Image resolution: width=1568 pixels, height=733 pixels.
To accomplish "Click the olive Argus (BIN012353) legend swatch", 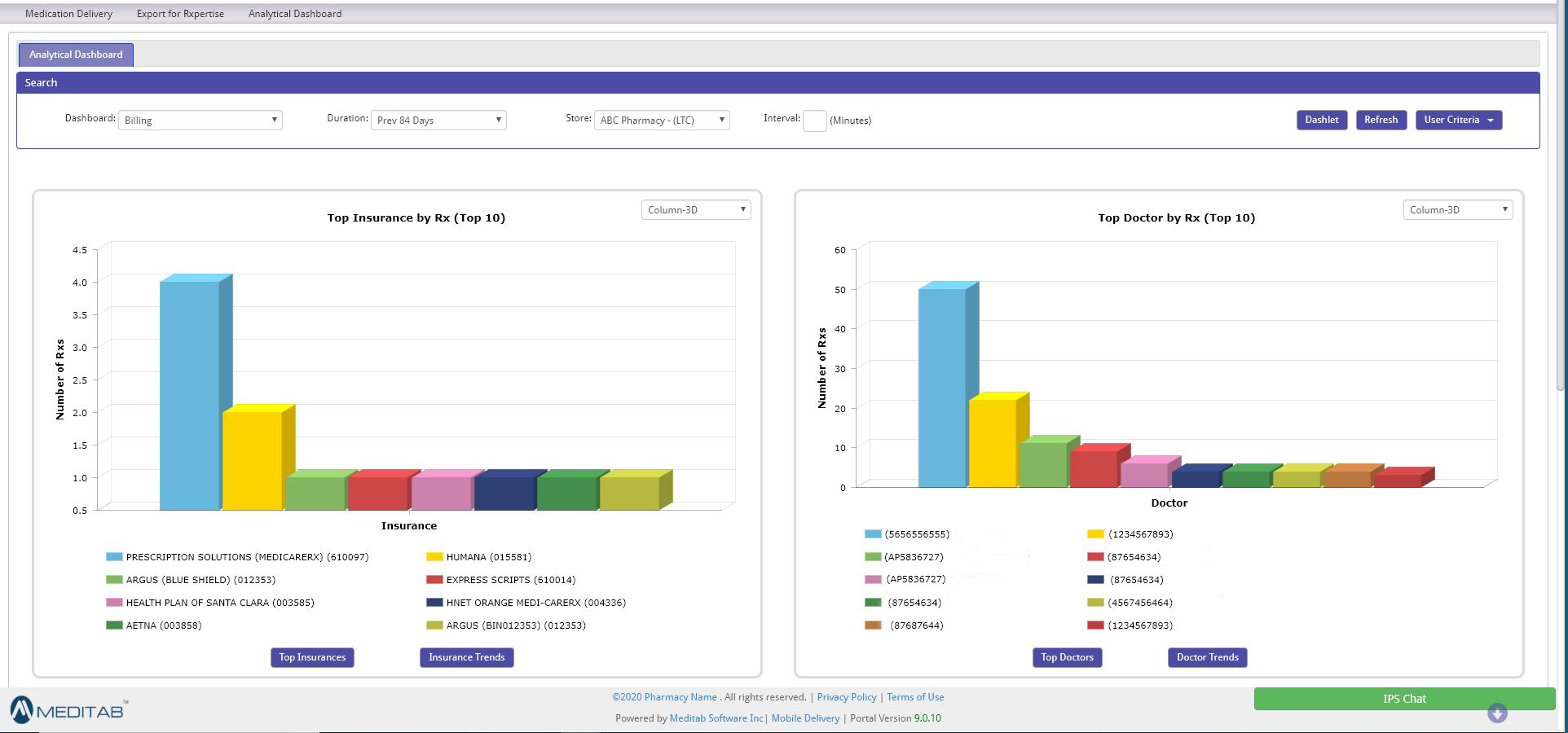I will (x=434, y=625).
